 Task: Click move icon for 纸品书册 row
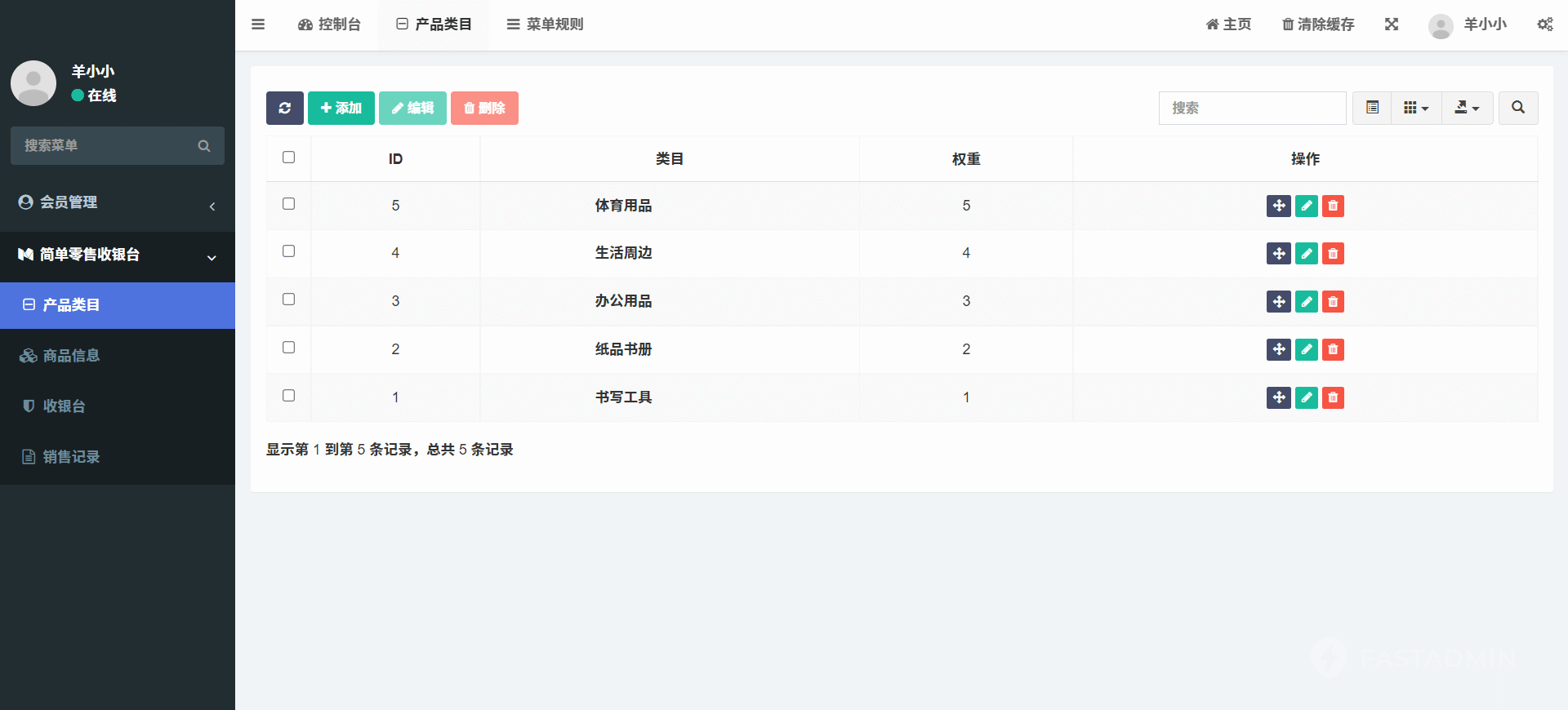1279,349
